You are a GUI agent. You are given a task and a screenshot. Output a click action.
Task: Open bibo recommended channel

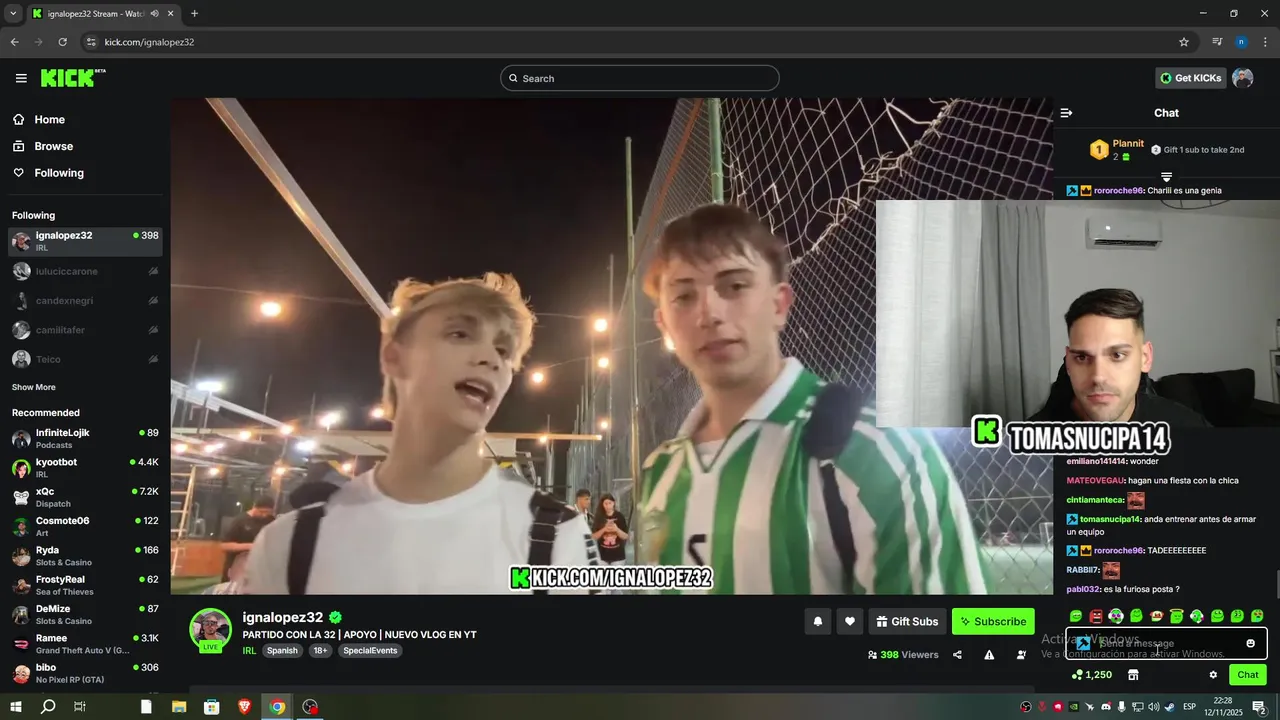[85, 673]
